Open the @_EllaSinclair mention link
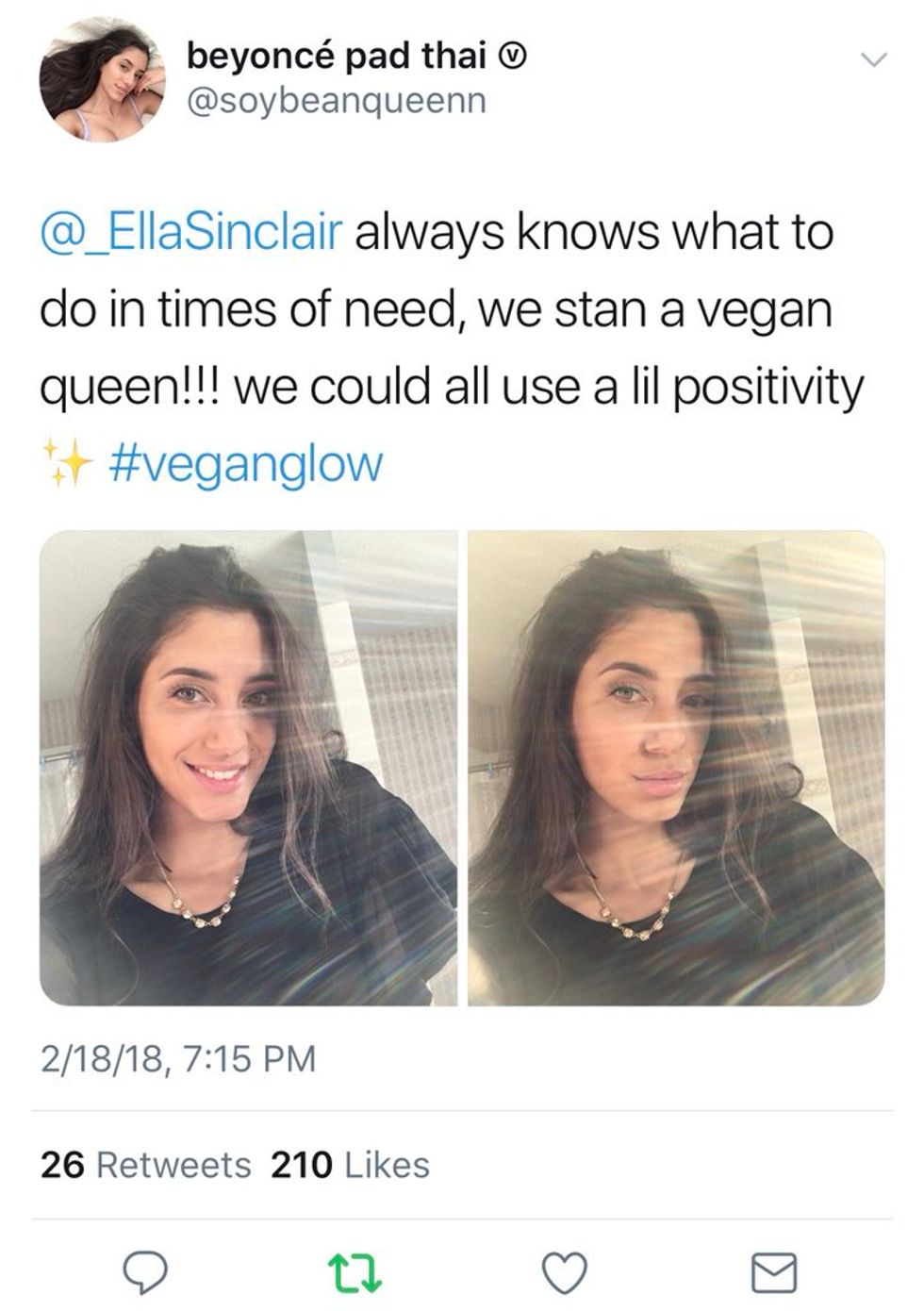This screenshot has height=1311, width=924. 190,232
